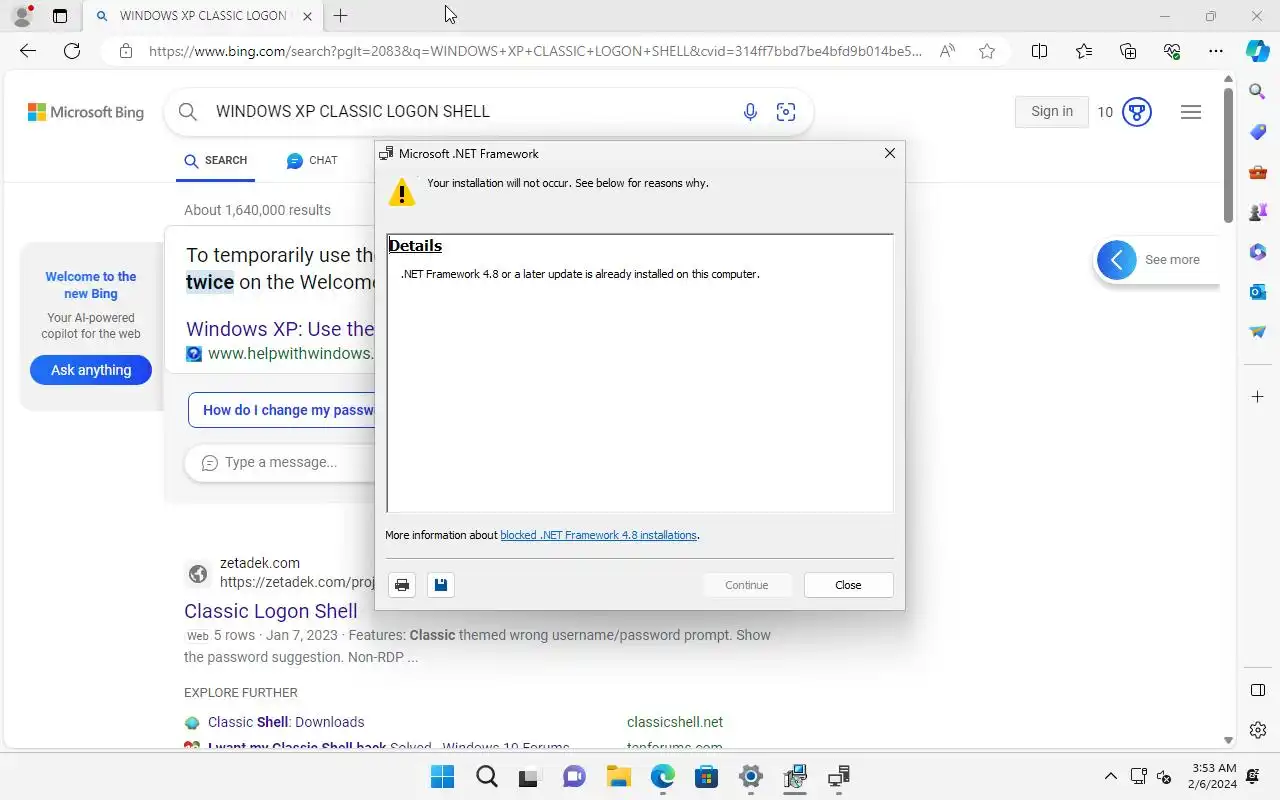The image size is (1280, 800).
Task: Open sidebar Shopping tag icon
Action: [1258, 132]
